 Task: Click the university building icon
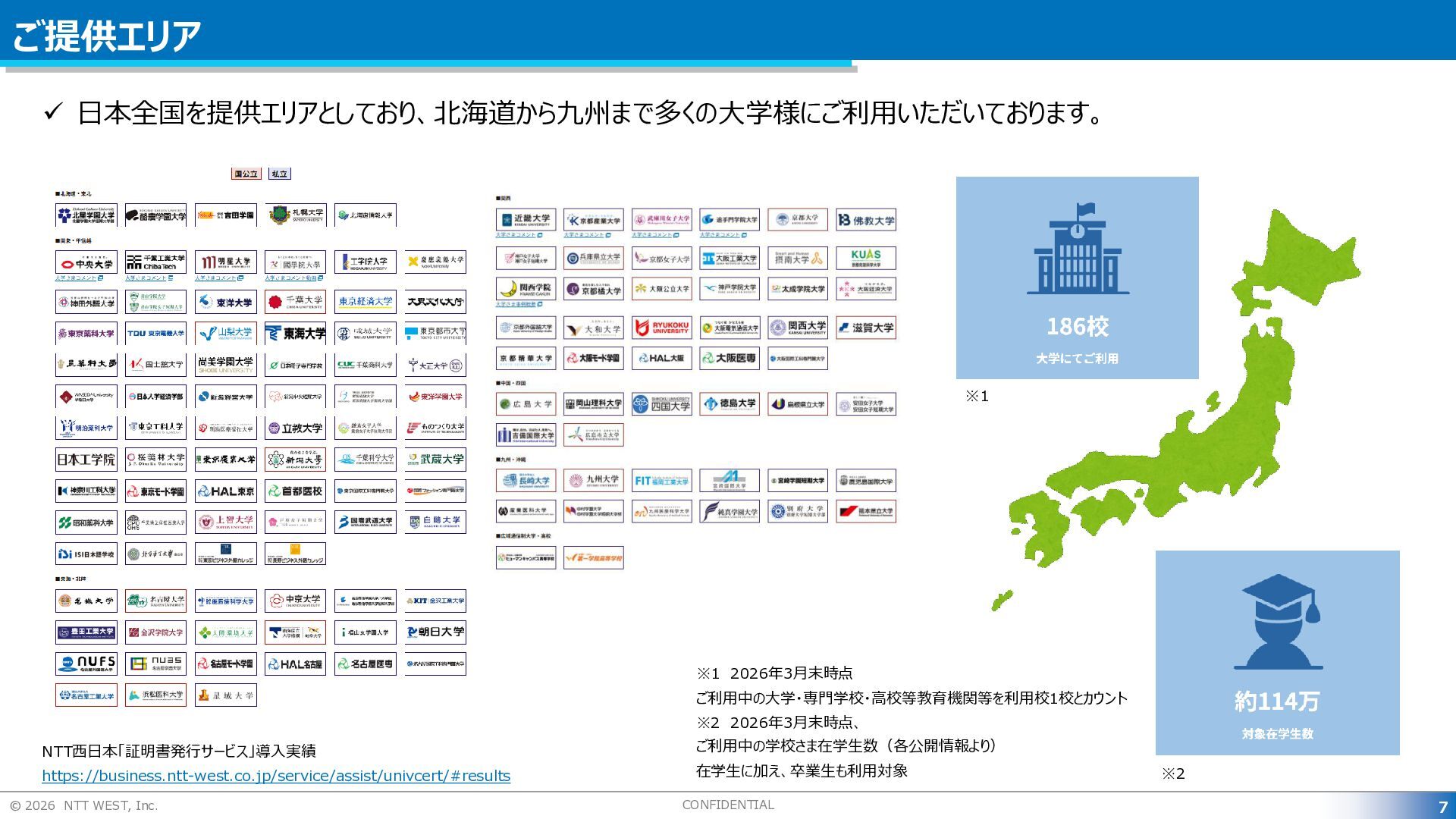pyautogui.click(x=1078, y=248)
